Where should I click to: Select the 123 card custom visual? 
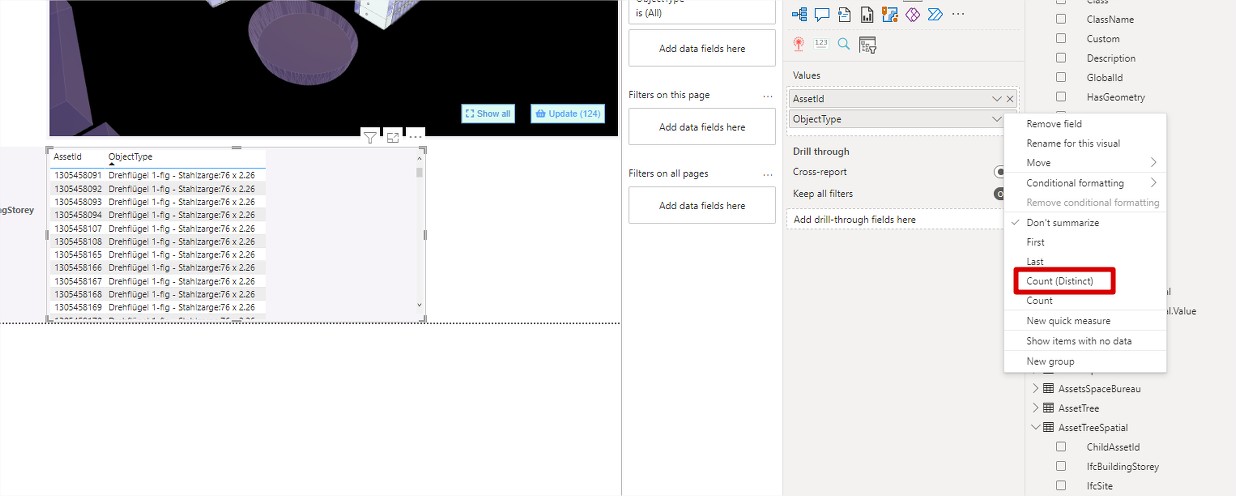coord(822,44)
